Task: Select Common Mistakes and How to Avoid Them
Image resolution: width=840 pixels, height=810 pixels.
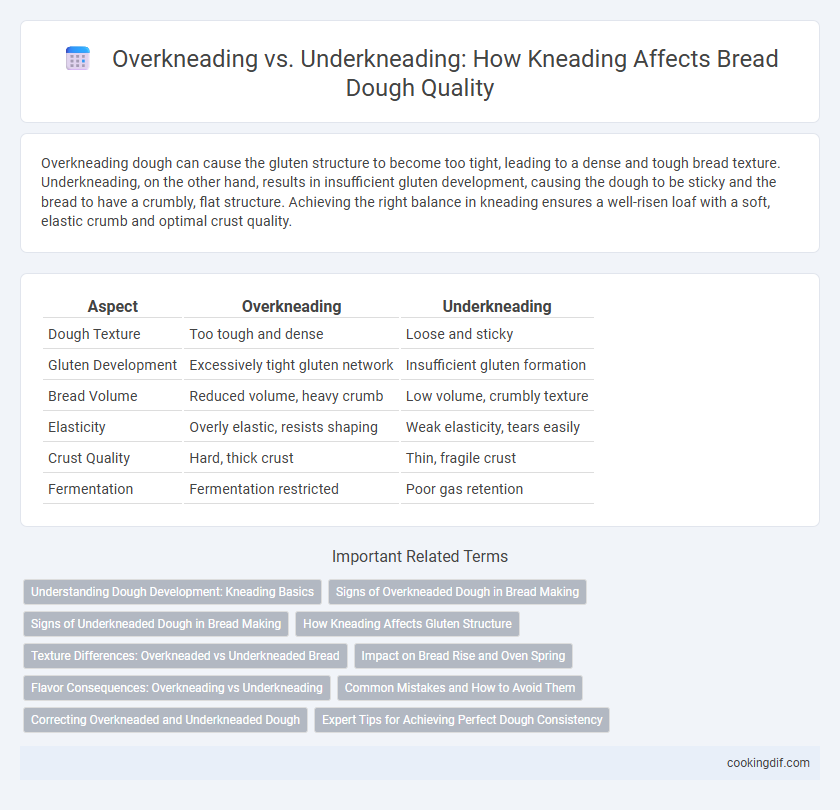Action: 460,688
